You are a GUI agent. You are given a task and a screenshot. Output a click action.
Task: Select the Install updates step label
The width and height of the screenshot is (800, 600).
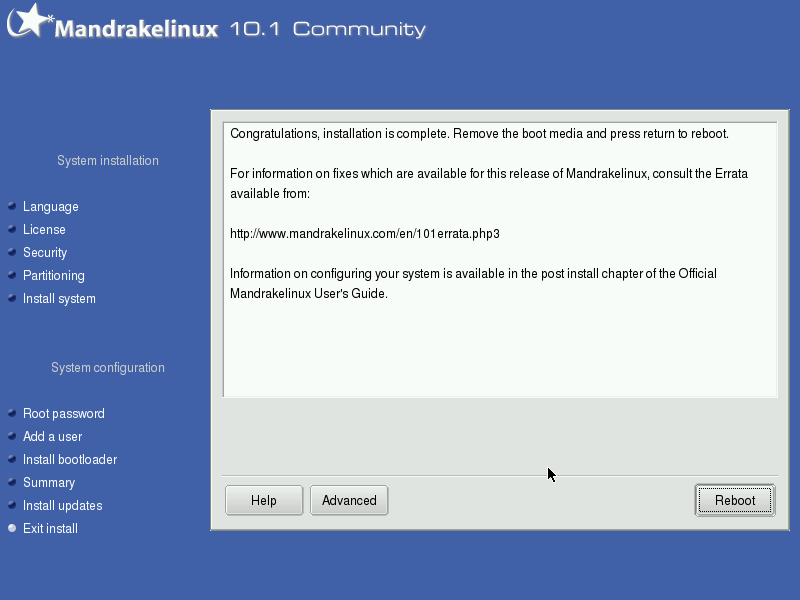click(x=63, y=505)
